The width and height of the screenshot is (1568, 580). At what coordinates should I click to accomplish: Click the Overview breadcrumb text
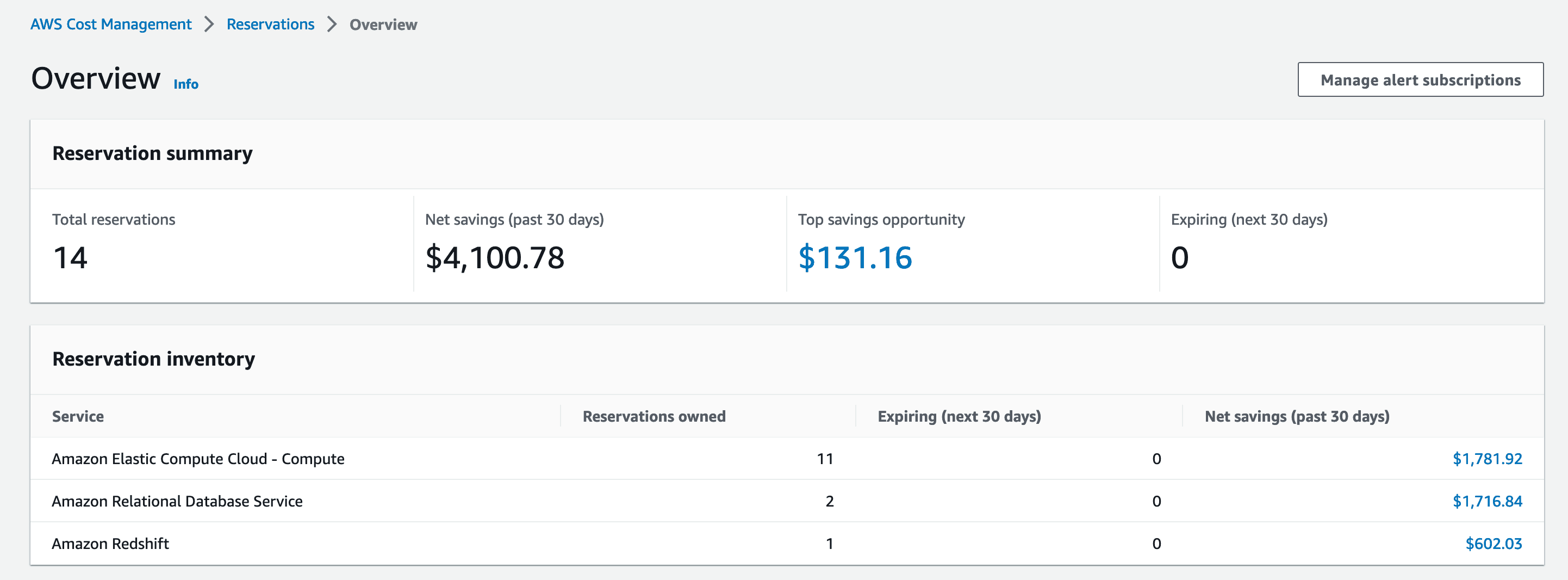click(383, 24)
